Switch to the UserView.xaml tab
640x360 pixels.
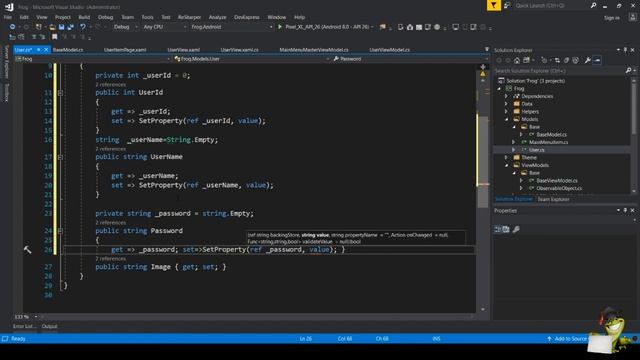coord(184,50)
